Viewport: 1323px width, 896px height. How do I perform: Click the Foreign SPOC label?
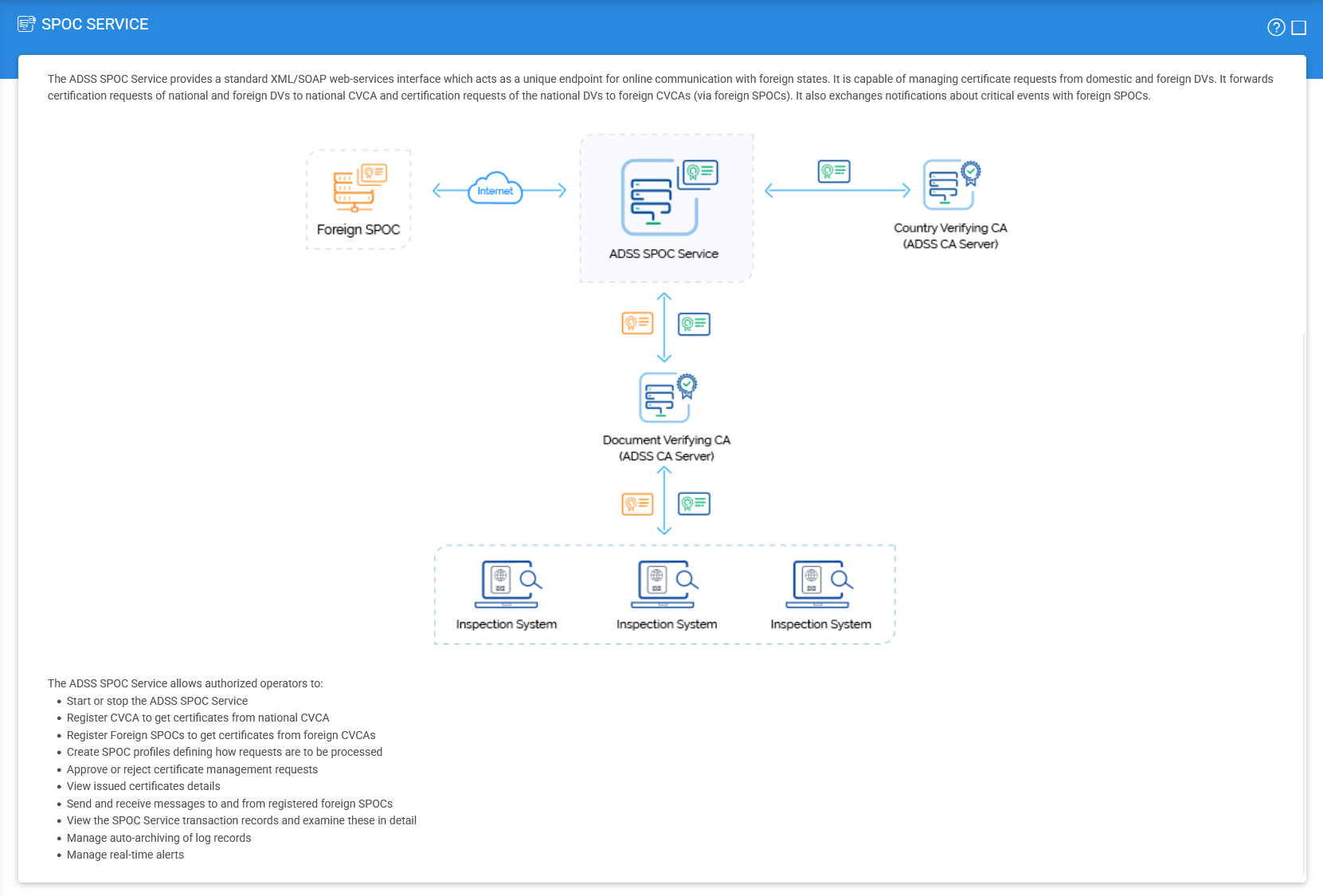pos(358,229)
